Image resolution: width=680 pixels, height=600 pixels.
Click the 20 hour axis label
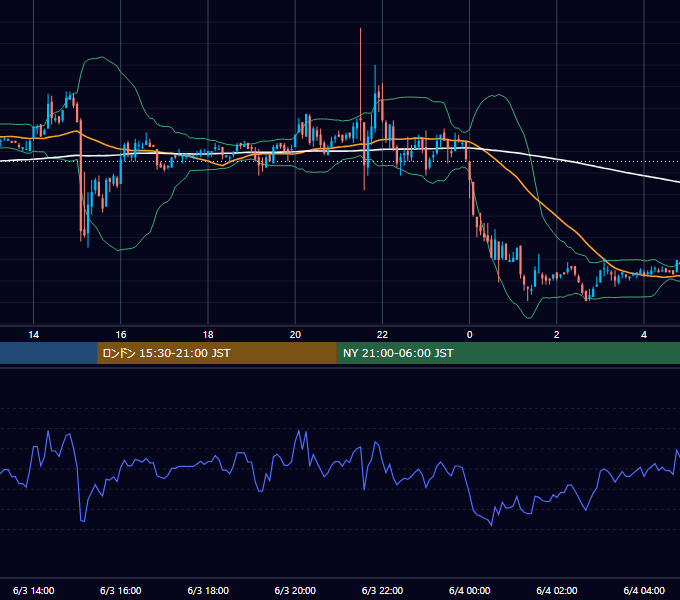point(295,335)
